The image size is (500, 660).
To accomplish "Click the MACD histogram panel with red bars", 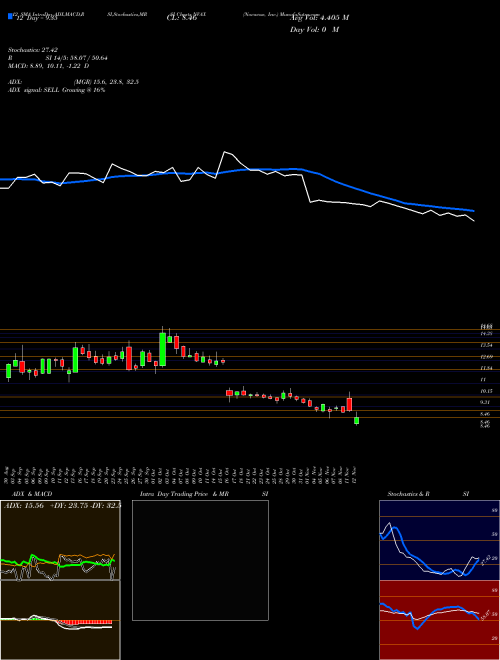I will point(60,620).
